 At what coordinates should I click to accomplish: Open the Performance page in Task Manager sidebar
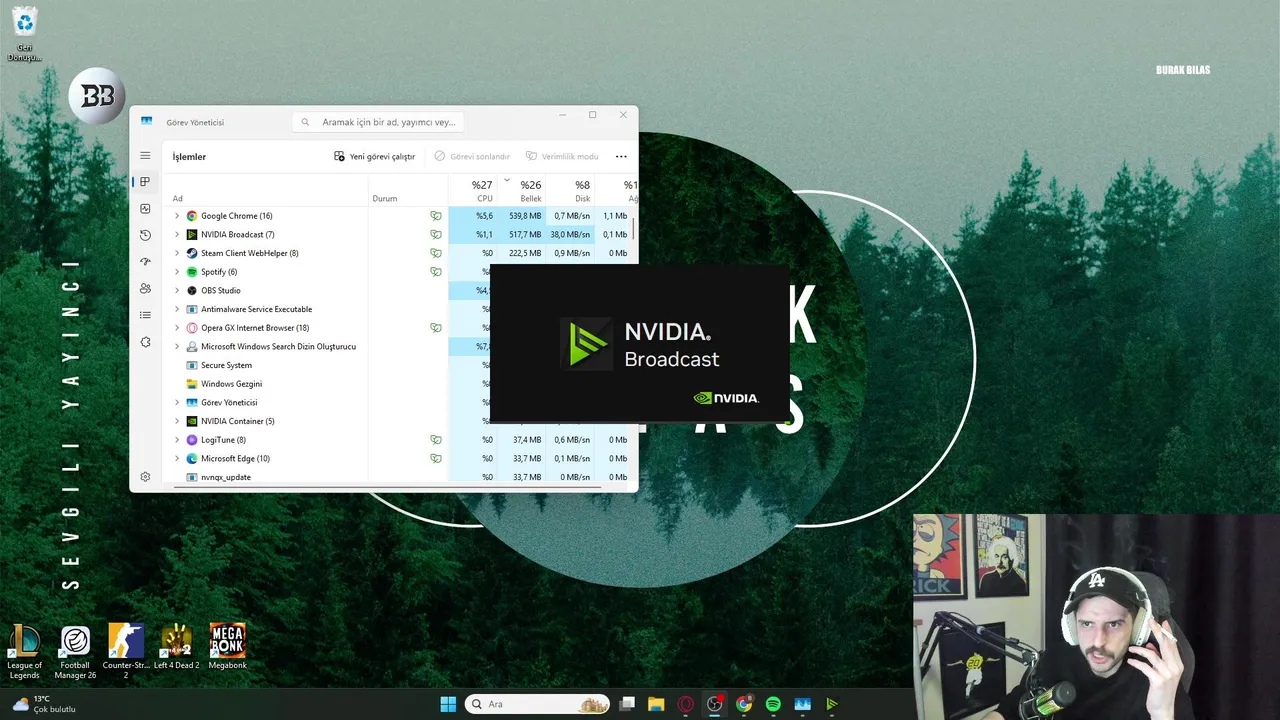145,209
